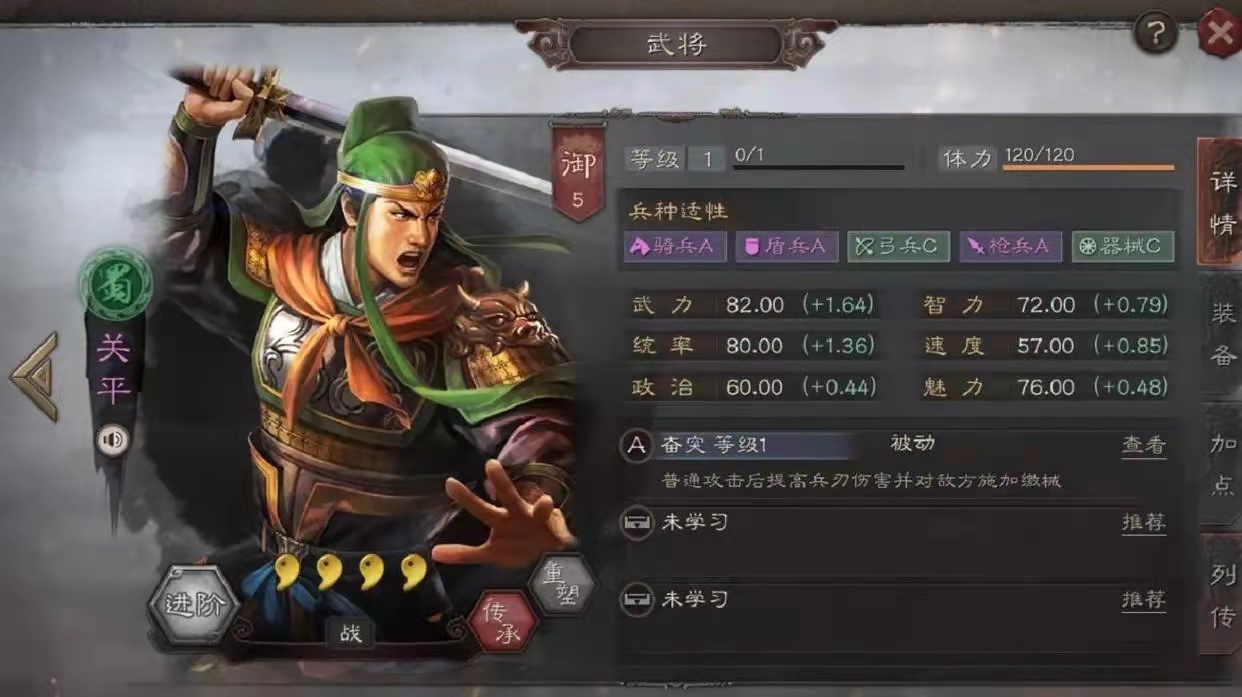Click the 体力 120/120 stamina bar
This screenshot has height=697, width=1242.
1056,158
